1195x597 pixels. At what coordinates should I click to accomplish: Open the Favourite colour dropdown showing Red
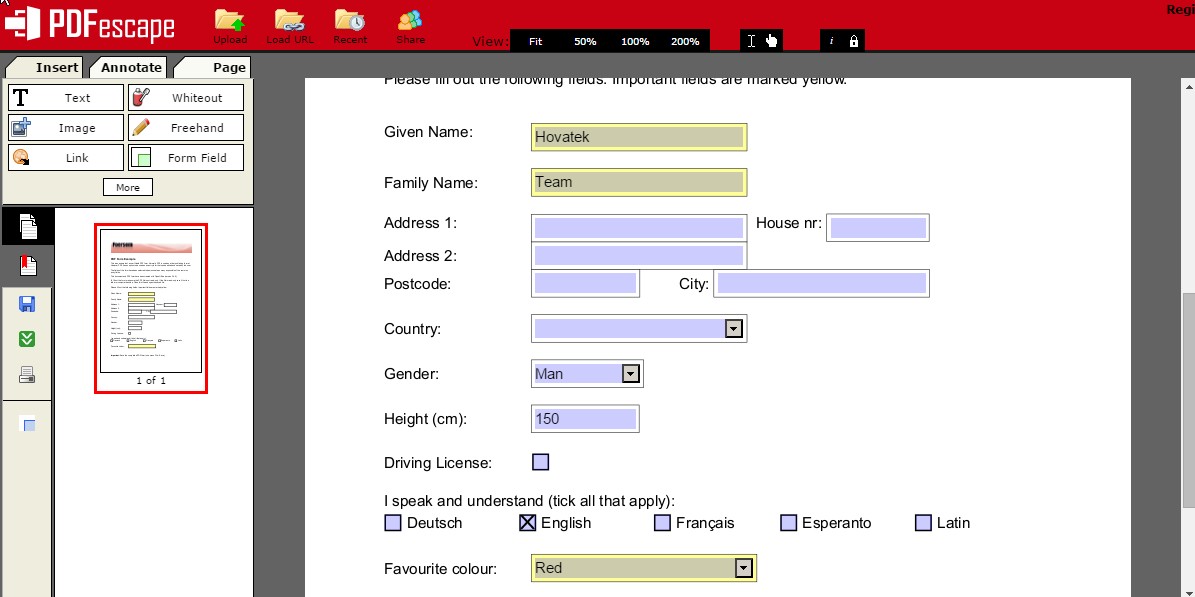[x=743, y=567]
